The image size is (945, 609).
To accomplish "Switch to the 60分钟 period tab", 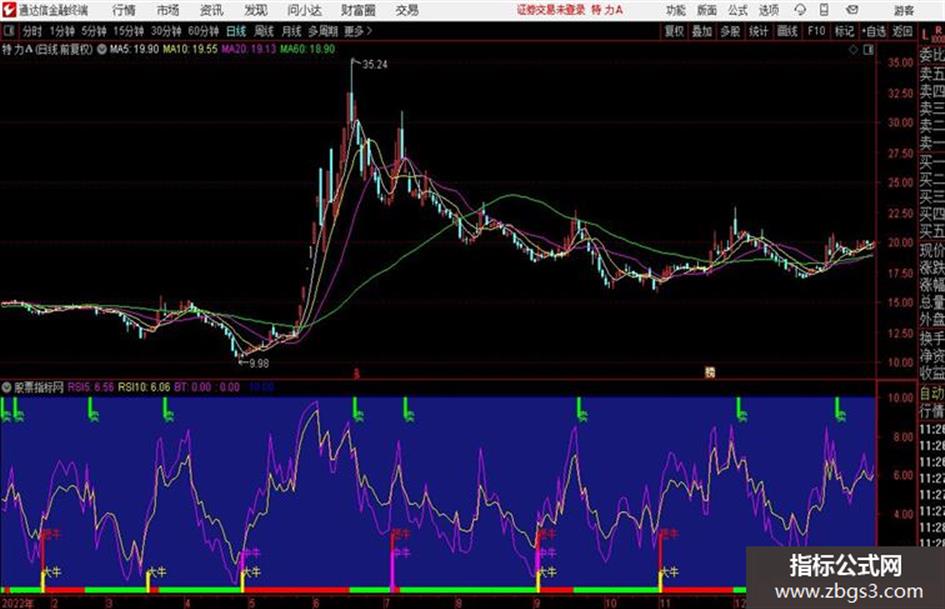I will click(204, 31).
